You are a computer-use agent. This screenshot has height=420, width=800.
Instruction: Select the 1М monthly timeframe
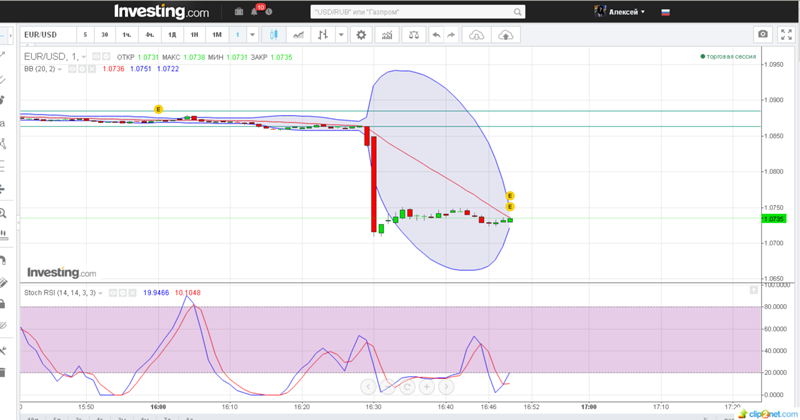[217, 35]
